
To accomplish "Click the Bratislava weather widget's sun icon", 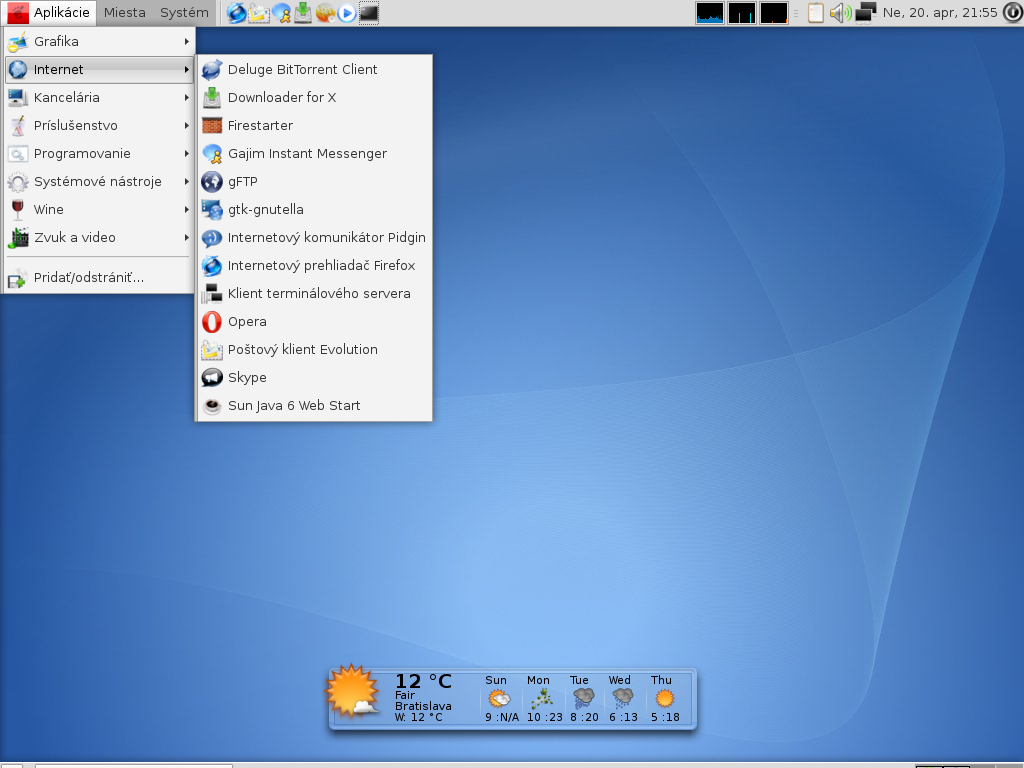I will 354,692.
